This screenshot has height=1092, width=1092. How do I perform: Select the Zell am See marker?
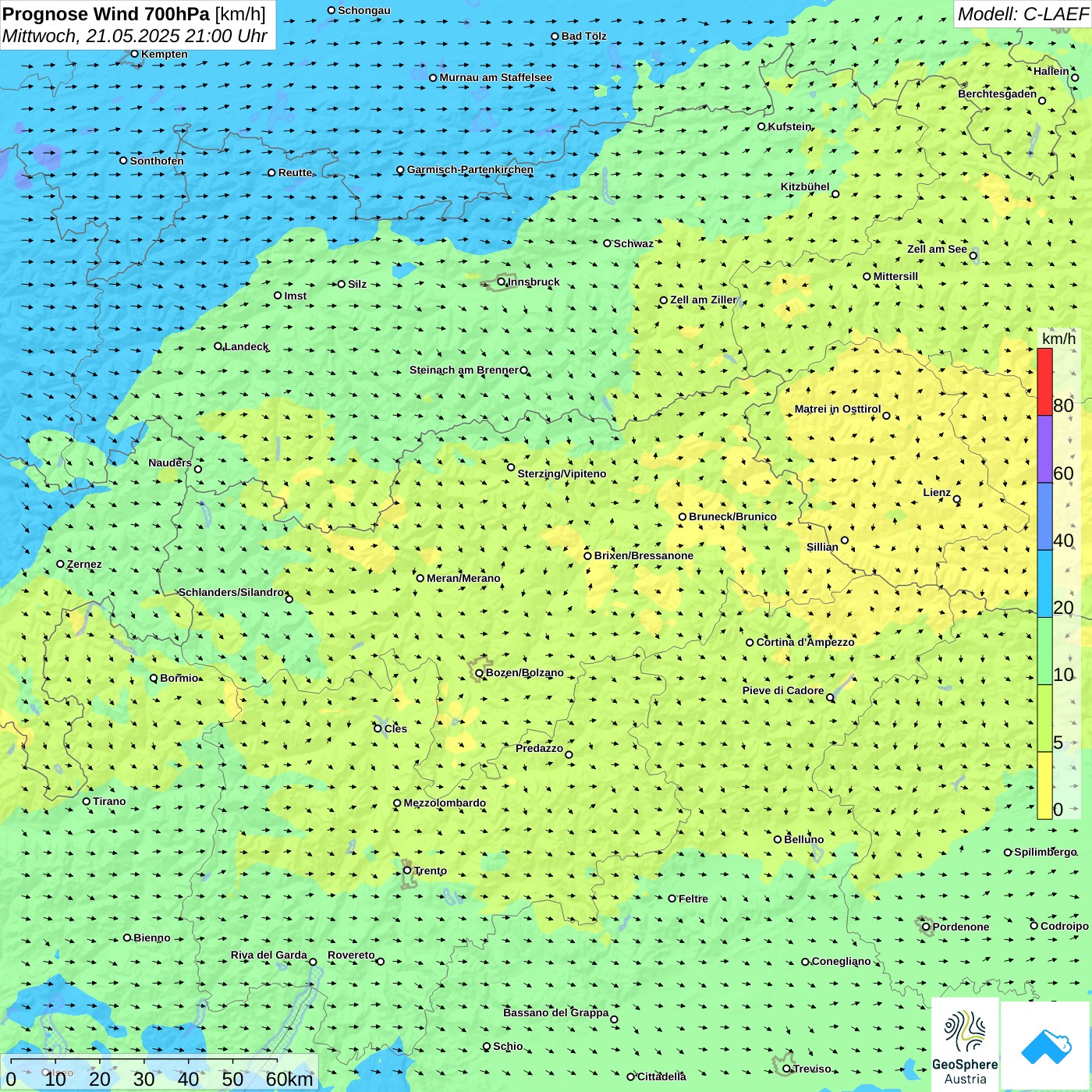coord(973,255)
